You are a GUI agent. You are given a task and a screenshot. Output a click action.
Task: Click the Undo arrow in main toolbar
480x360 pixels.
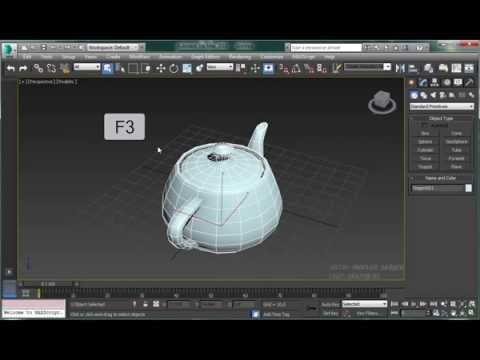coord(11,68)
